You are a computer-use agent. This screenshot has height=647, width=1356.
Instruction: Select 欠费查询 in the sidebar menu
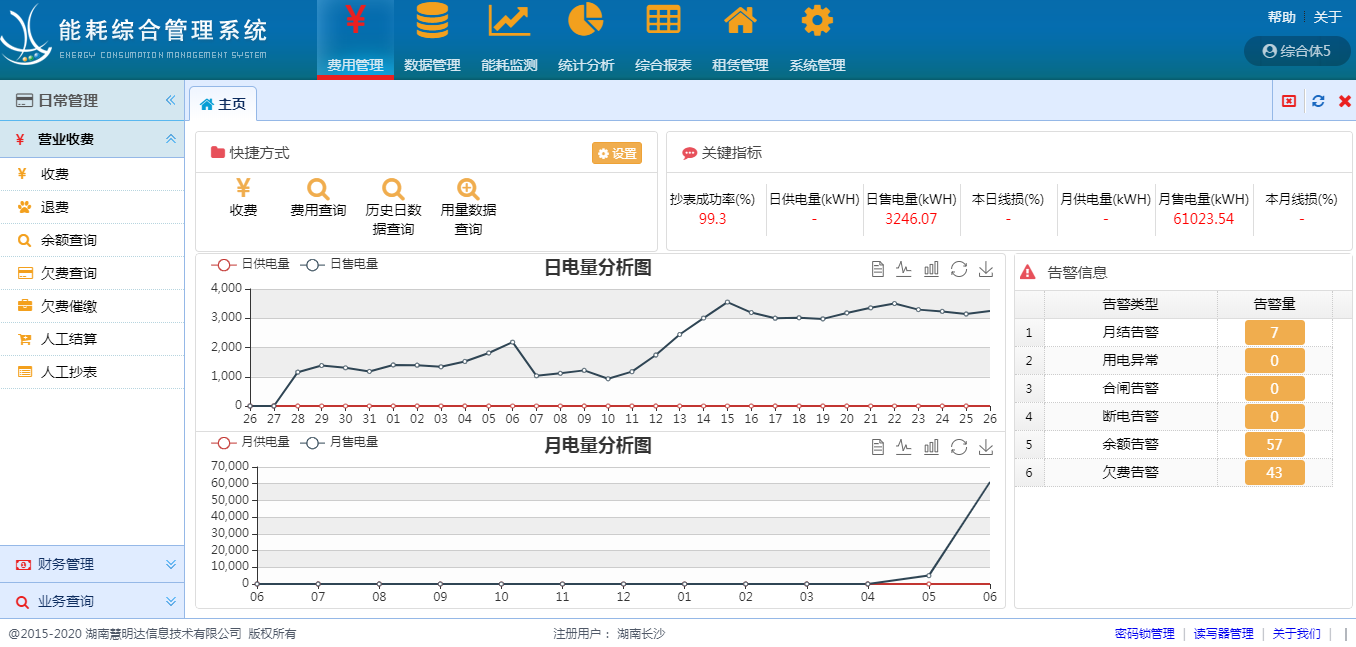pyautogui.click(x=69, y=273)
